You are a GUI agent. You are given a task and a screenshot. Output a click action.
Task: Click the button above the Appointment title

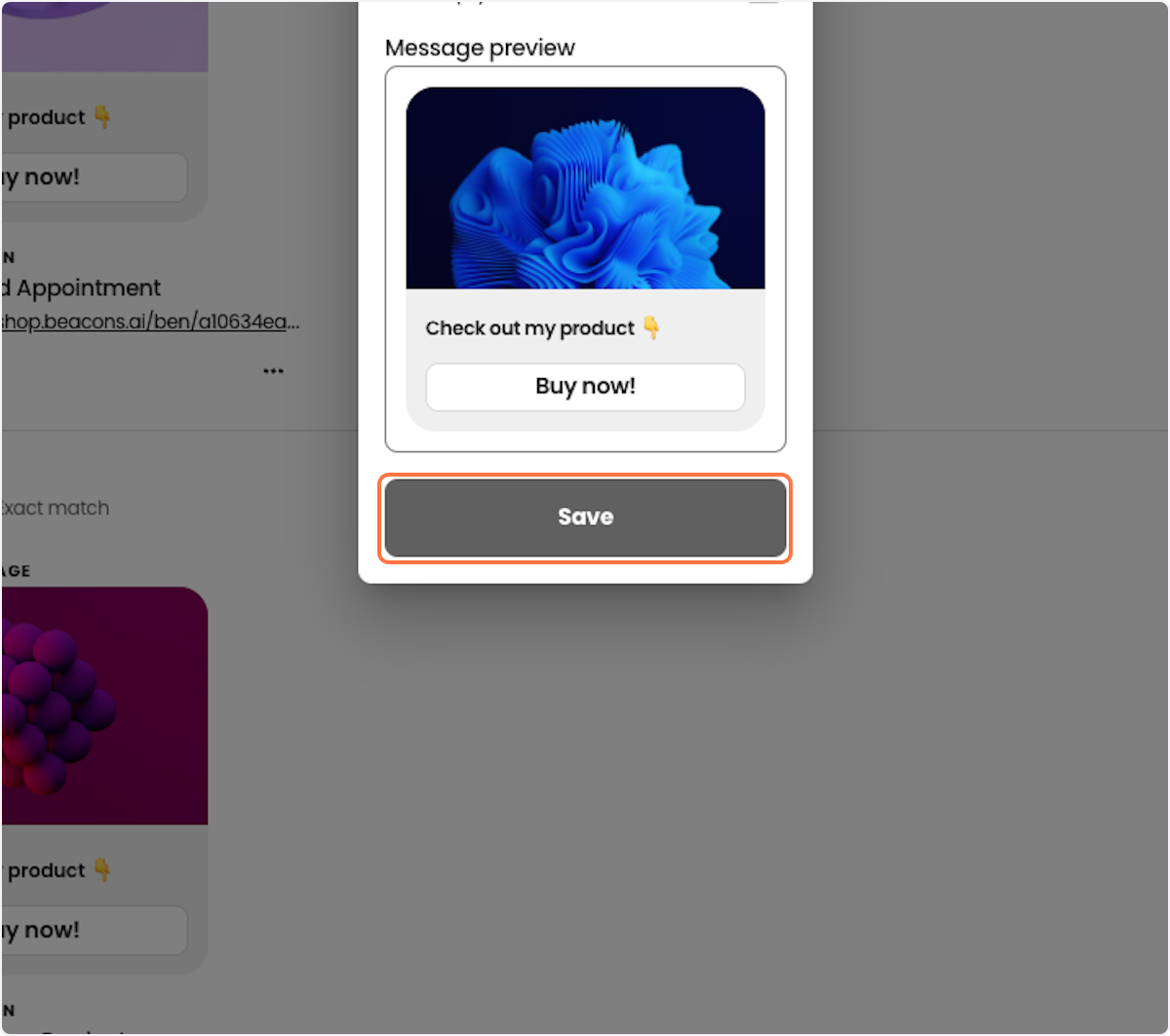coord(94,177)
